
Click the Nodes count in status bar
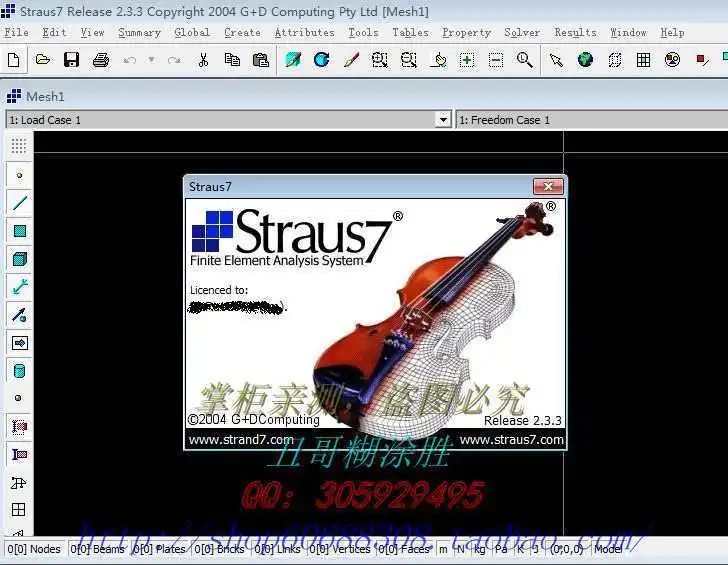[34, 549]
